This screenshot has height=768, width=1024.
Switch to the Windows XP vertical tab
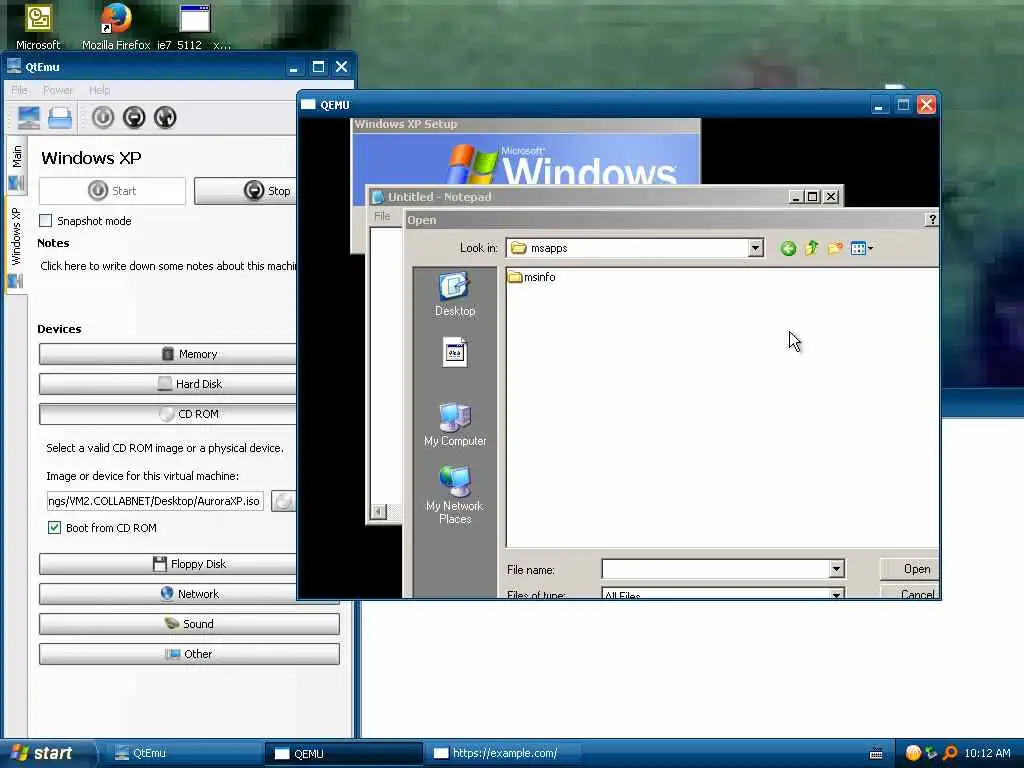(16, 246)
